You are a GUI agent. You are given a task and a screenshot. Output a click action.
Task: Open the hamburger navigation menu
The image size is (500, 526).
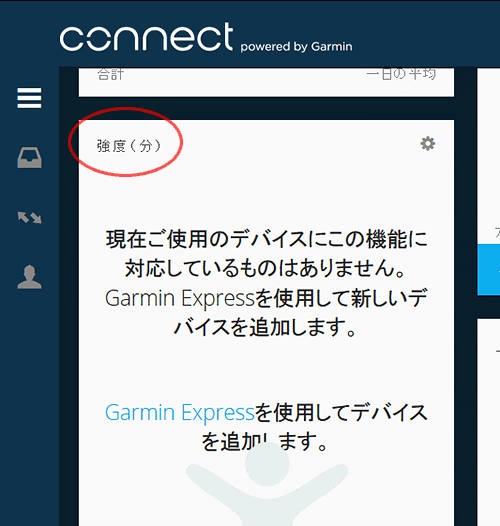point(30,98)
